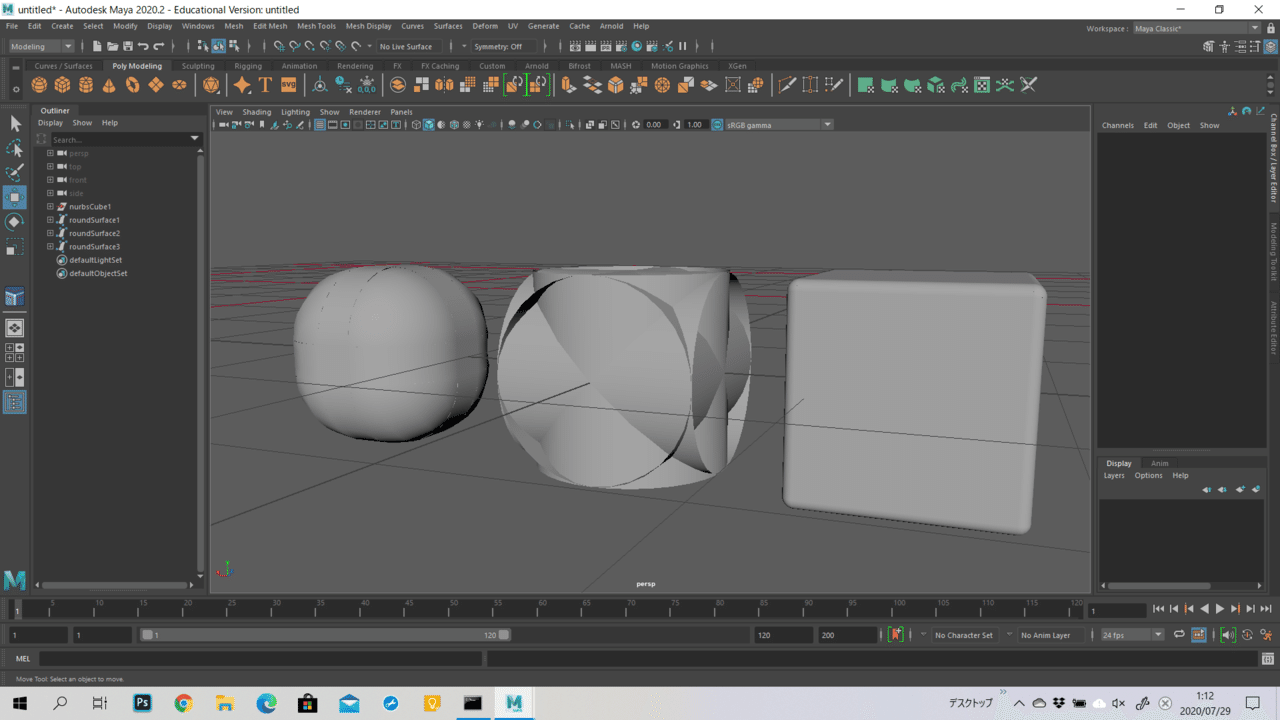Click the Save Scene disk icon

(128, 46)
